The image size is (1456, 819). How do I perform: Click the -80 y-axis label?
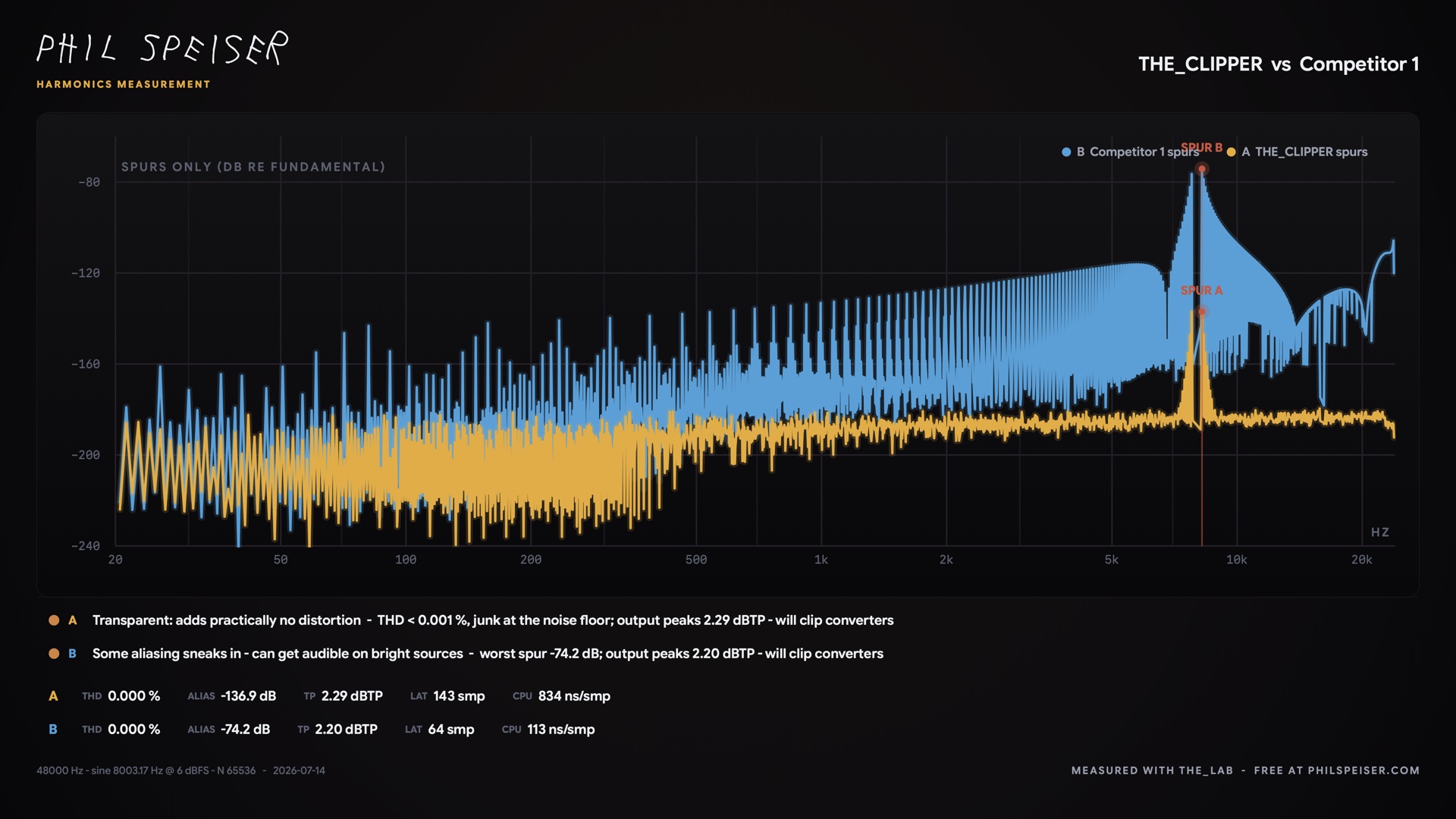(x=89, y=182)
